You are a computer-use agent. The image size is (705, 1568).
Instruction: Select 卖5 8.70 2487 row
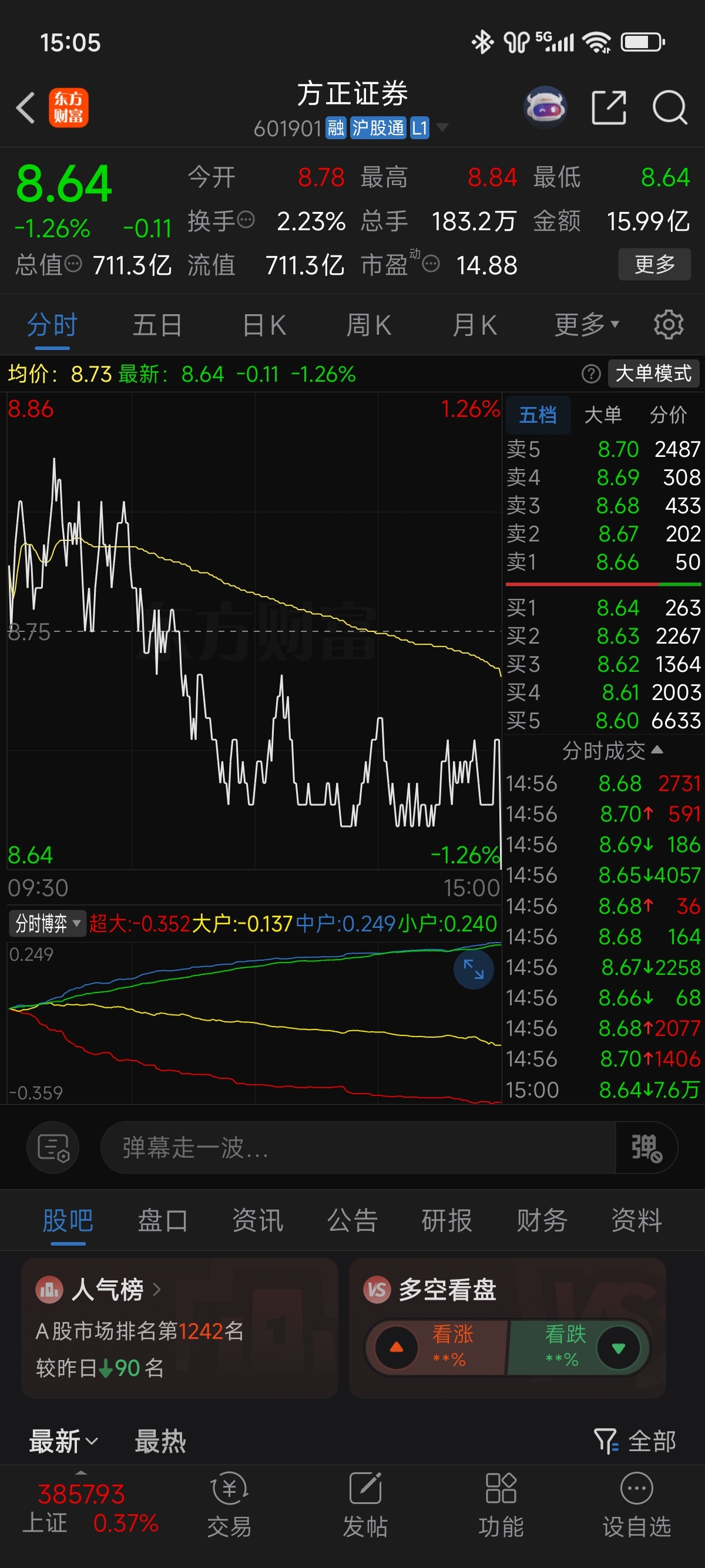click(603, 449)
